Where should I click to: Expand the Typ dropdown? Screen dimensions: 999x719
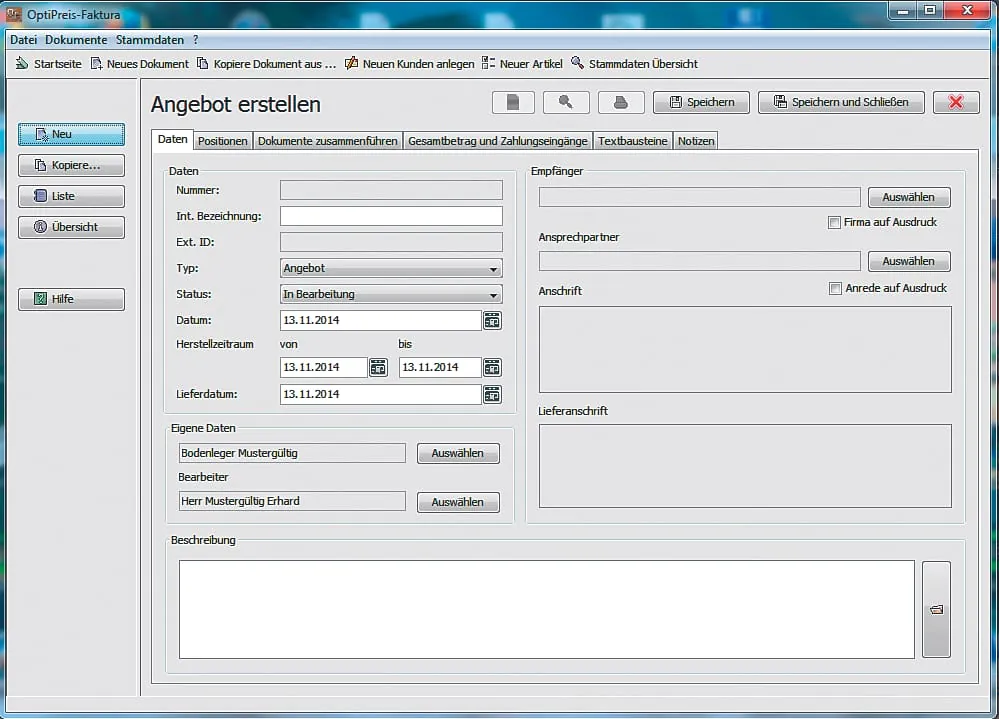493,269
